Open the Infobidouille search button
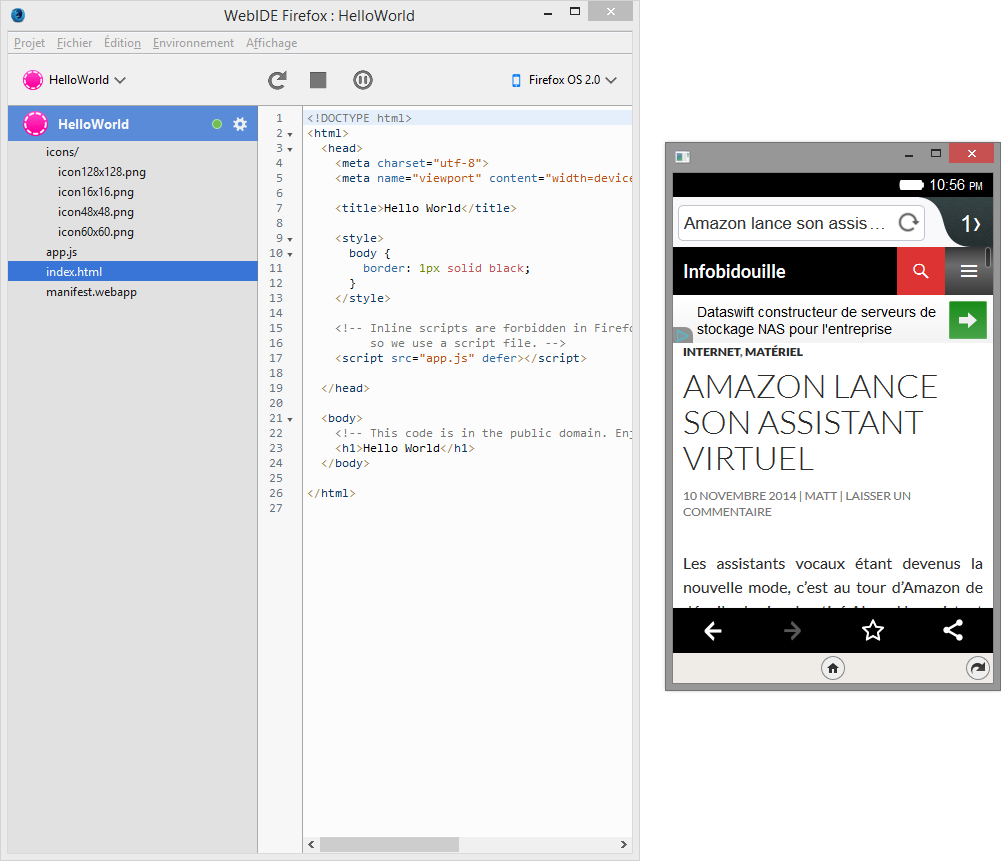Screen dimensions: 1001x861 920,271
